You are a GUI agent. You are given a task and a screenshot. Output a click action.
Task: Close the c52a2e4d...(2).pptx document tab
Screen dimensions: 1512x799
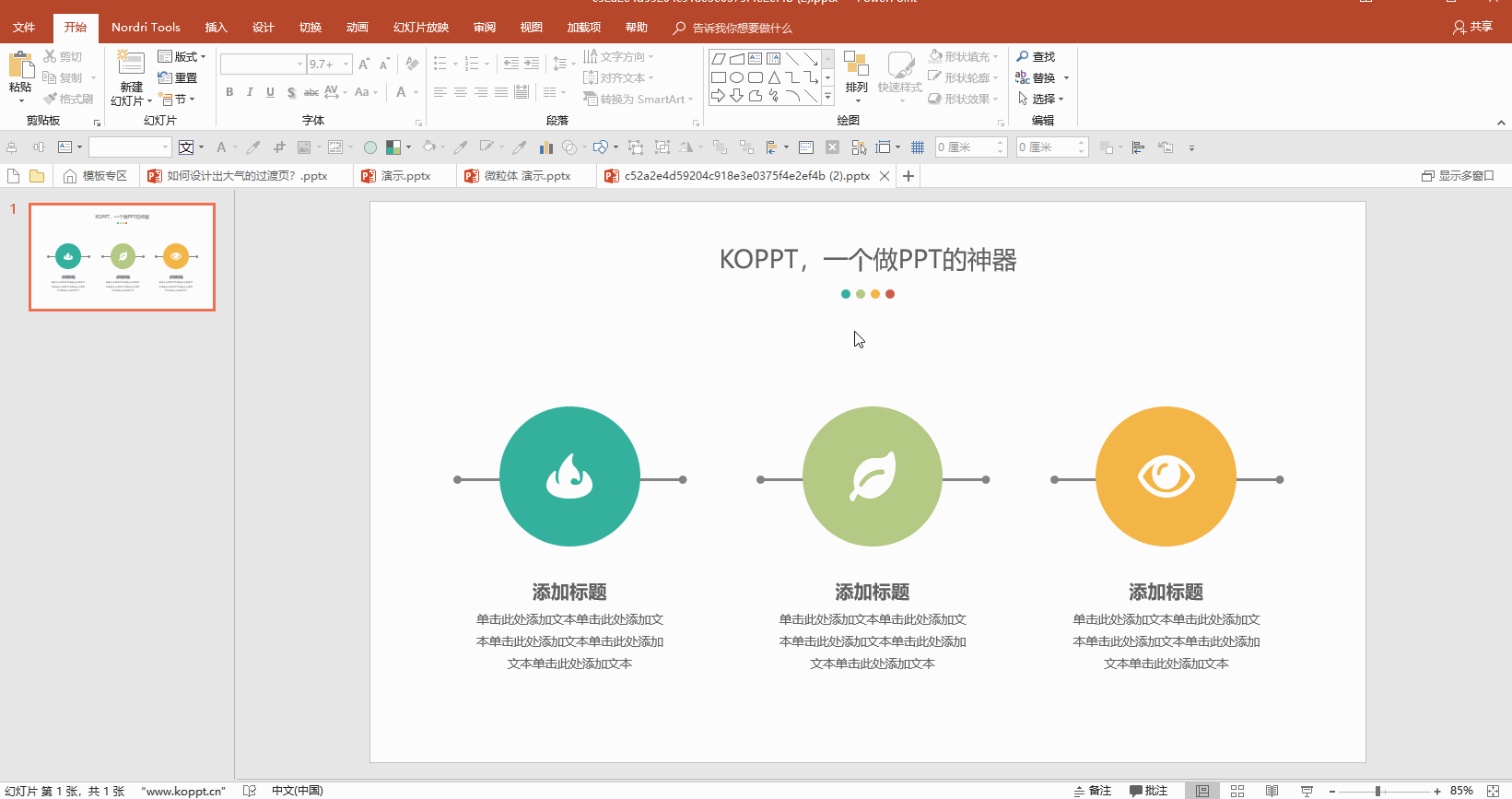pos(885,176)
